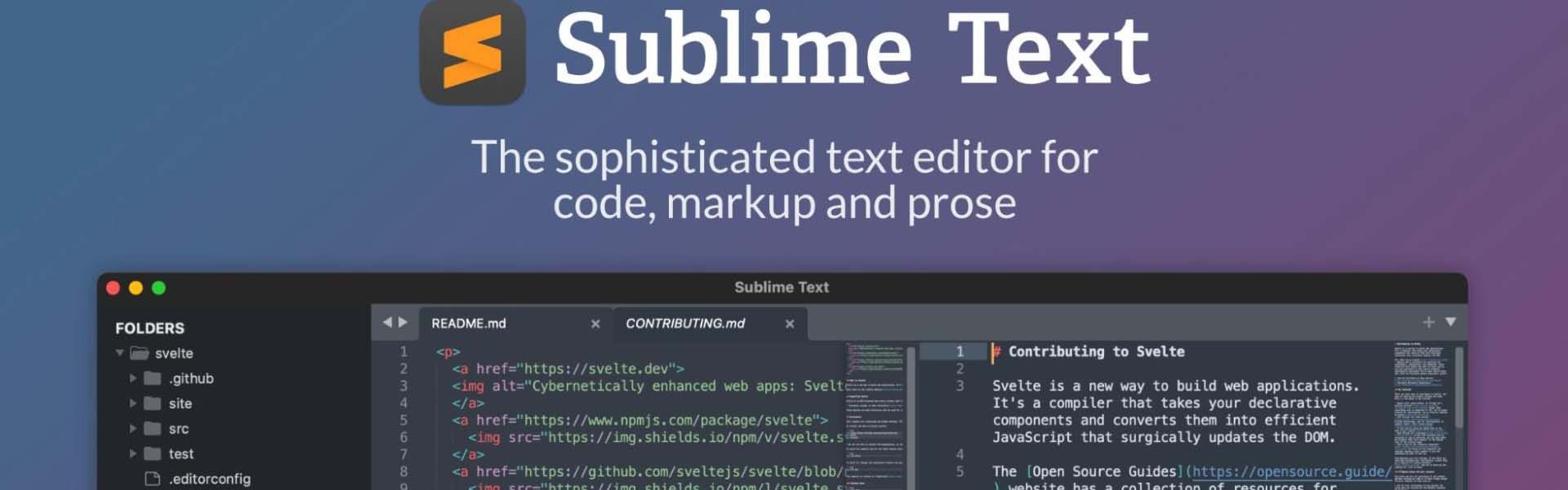The height and width of the screenshot is (490, 1568).
Task: Open the tab list dropdown arrow
Action: [x=1450, y=322]
